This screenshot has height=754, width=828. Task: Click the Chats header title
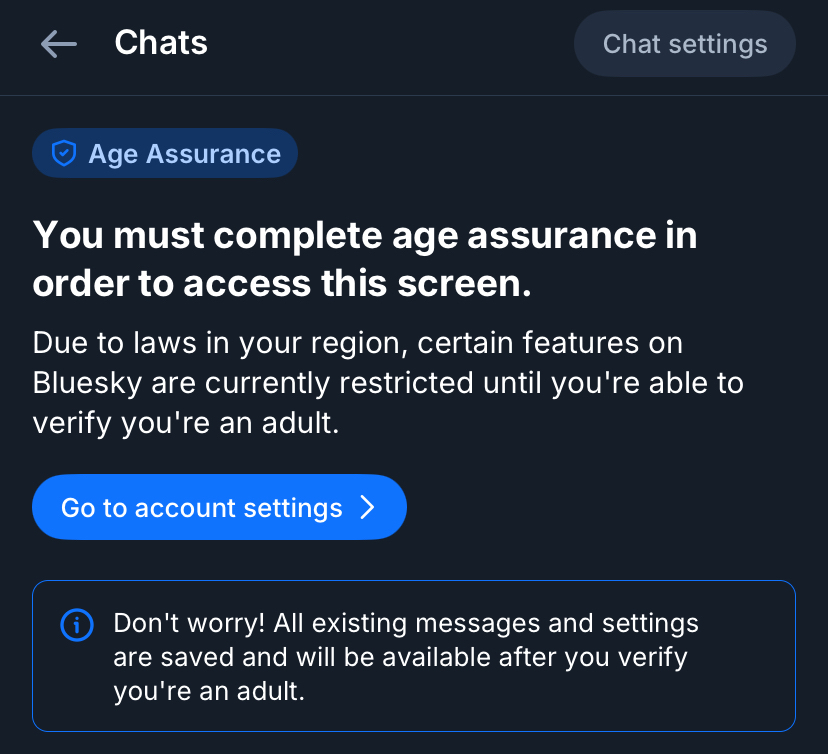point(161,43)
